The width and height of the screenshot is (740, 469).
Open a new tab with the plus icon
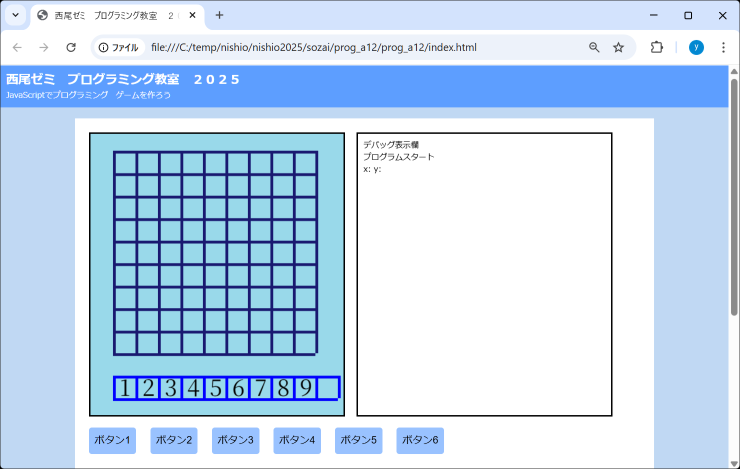coord(219,15)
